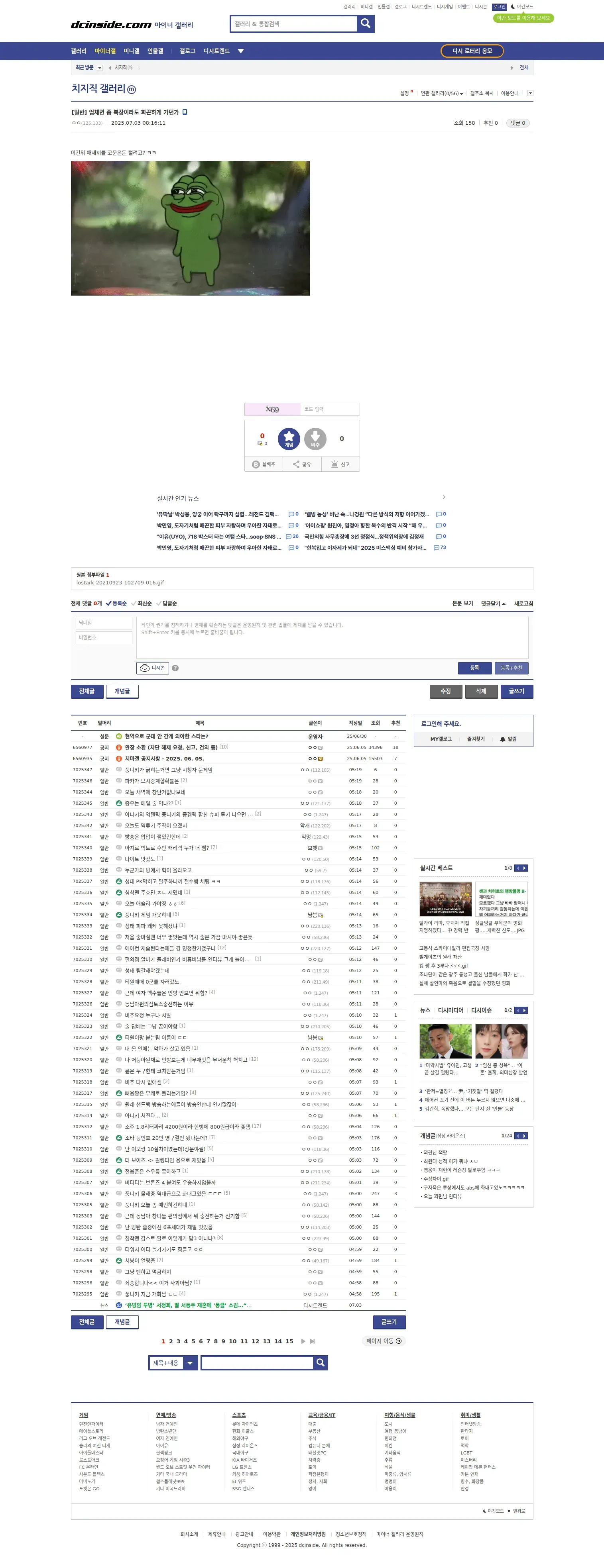Click the 새로고침 comment refresh link
Viewport: 604px width, 1568px height.
523,603
